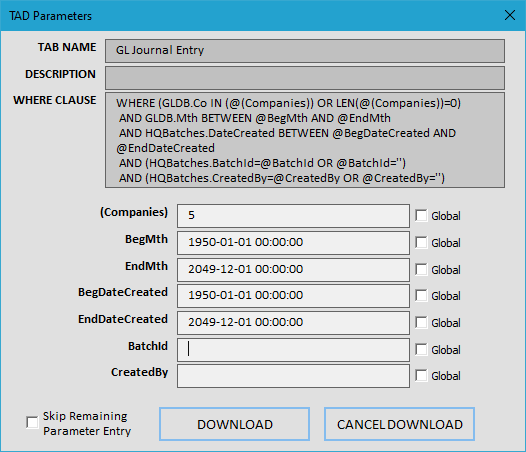526x452 pixels.
Task: Click the TAD Parameters window title
Action: click(50, 16)
